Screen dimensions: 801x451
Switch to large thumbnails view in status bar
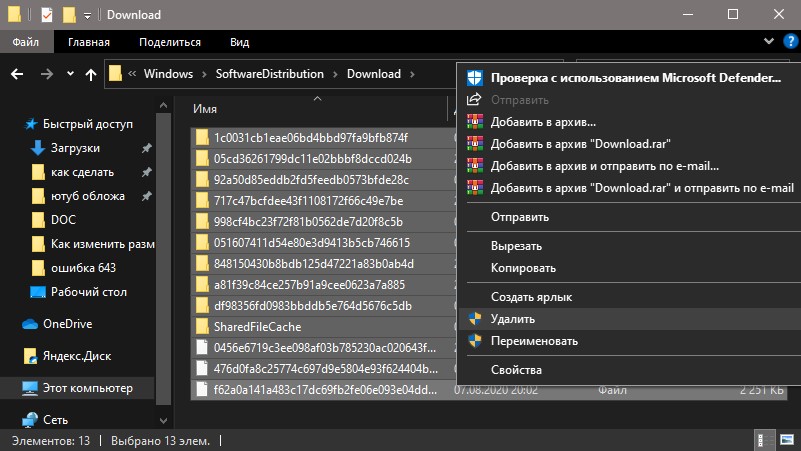787,440
